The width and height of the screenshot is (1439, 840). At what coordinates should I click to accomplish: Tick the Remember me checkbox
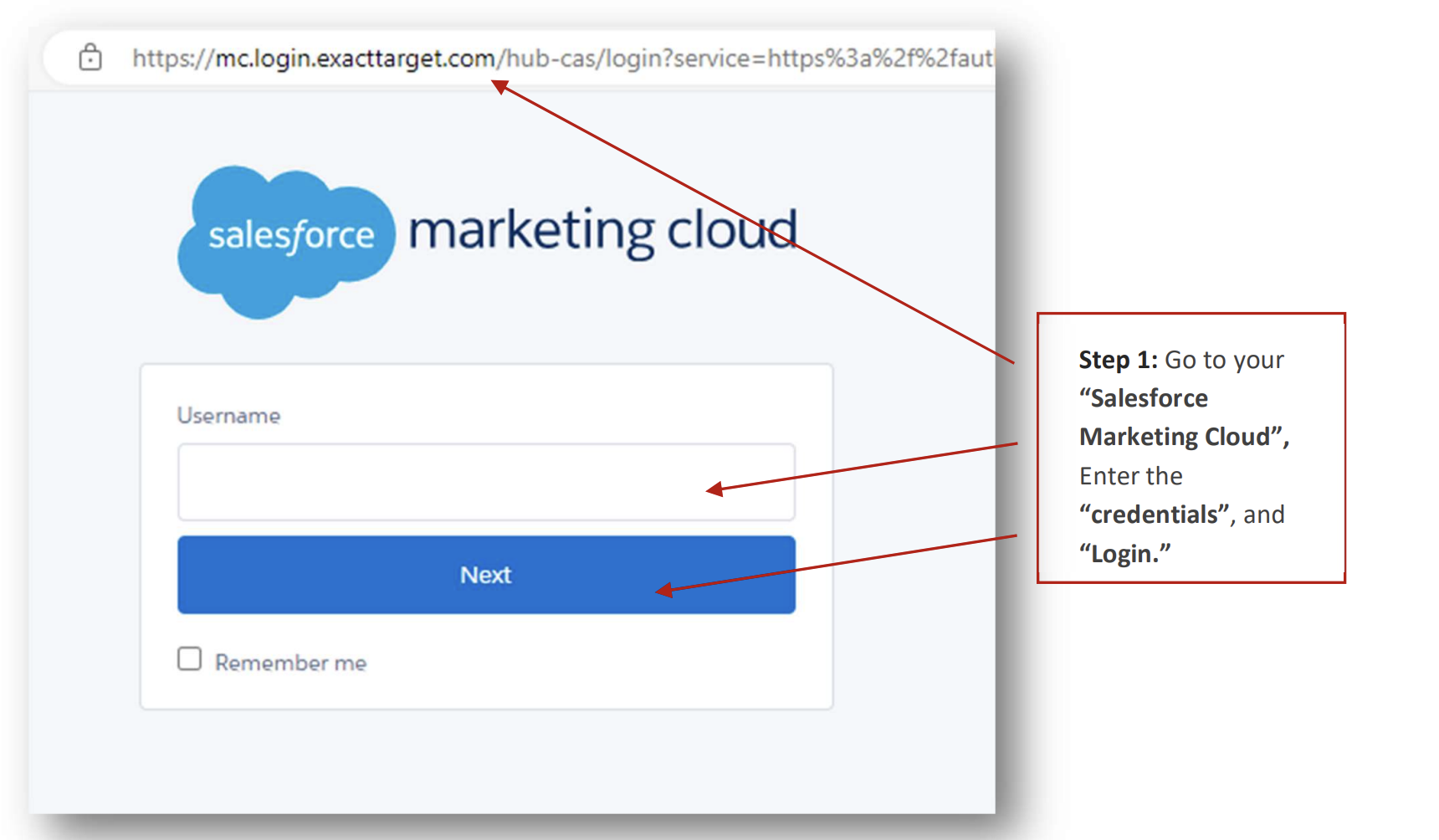[x=190, y=658]
